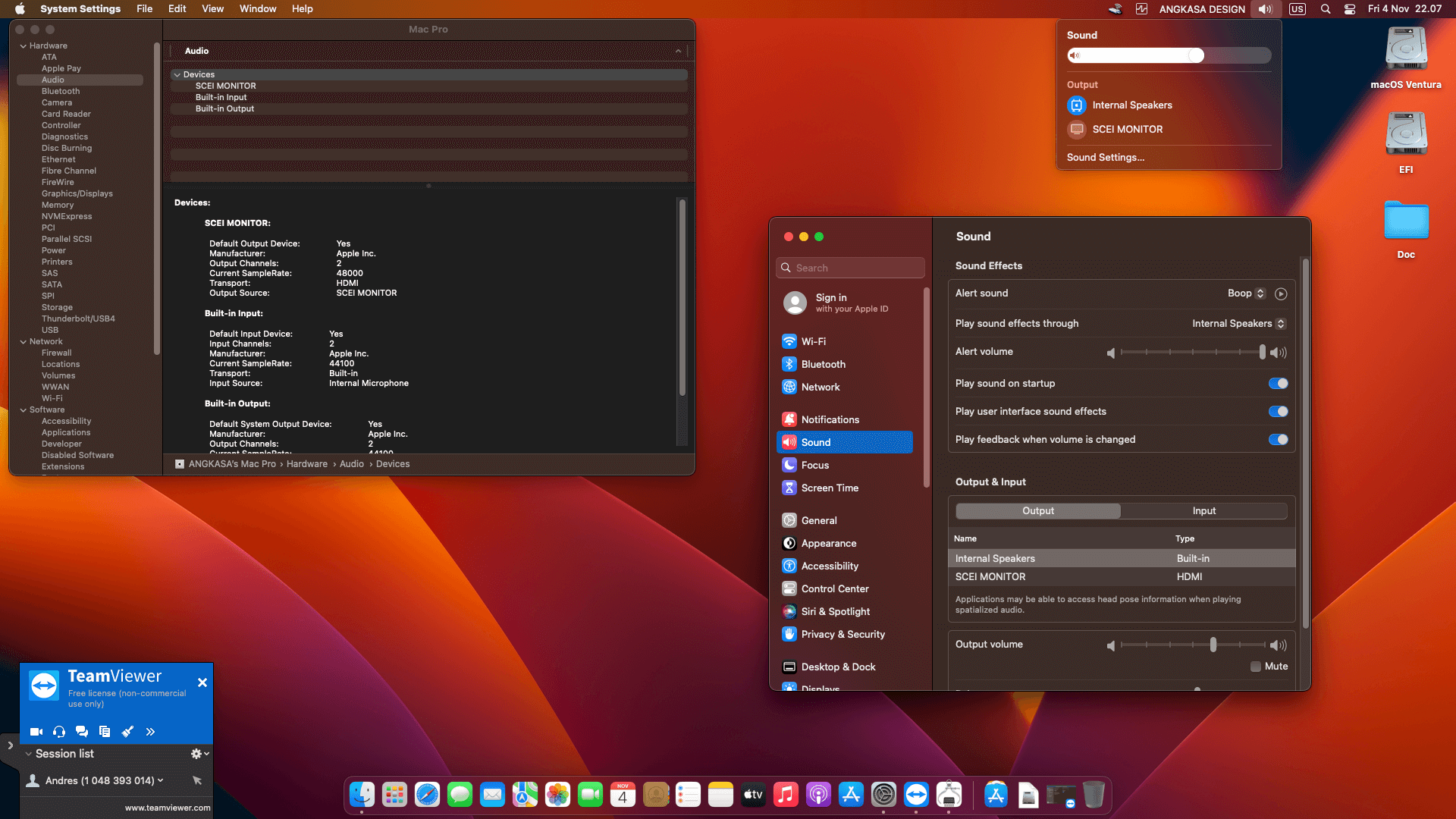Open the Trash in the Dock
The width and height of the screenshot is (1456, 819).
click(x=1094, y=794)
